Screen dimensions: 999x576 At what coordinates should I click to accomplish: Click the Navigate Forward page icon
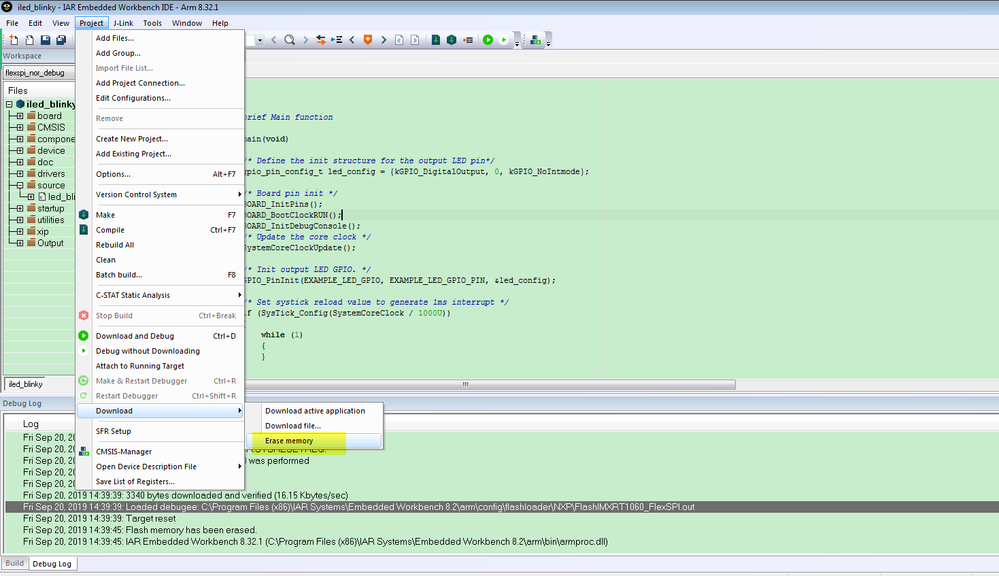click(x=415, y=40)
